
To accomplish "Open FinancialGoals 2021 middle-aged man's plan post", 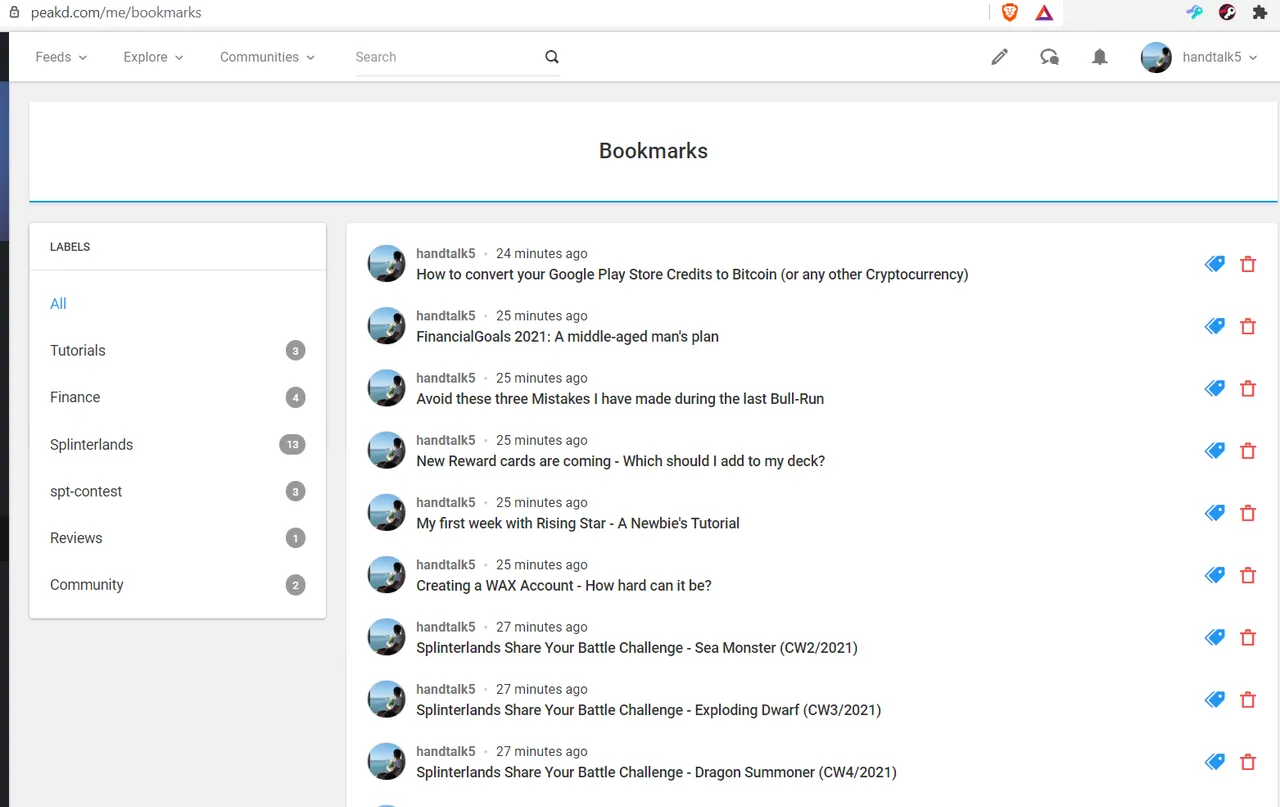I will pos(567,336).
